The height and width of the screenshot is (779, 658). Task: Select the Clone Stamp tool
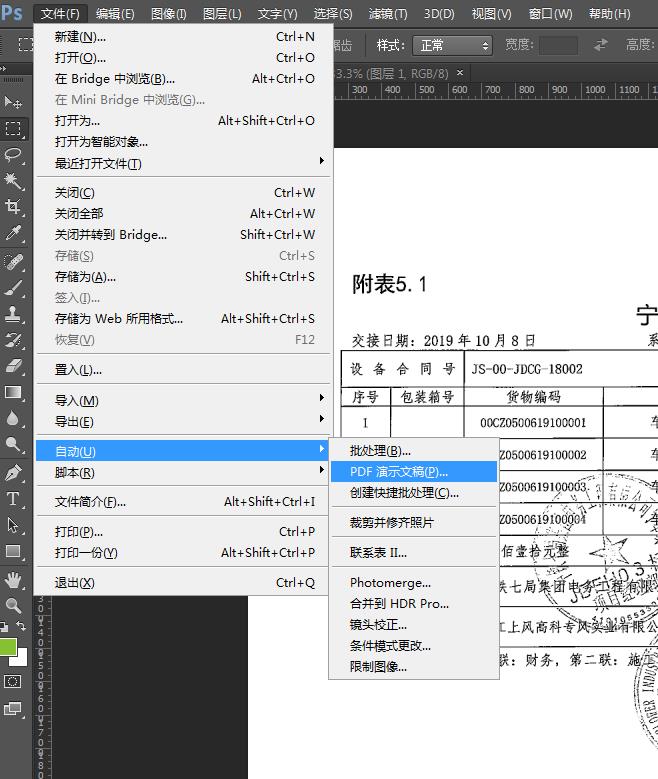[12, 314]
